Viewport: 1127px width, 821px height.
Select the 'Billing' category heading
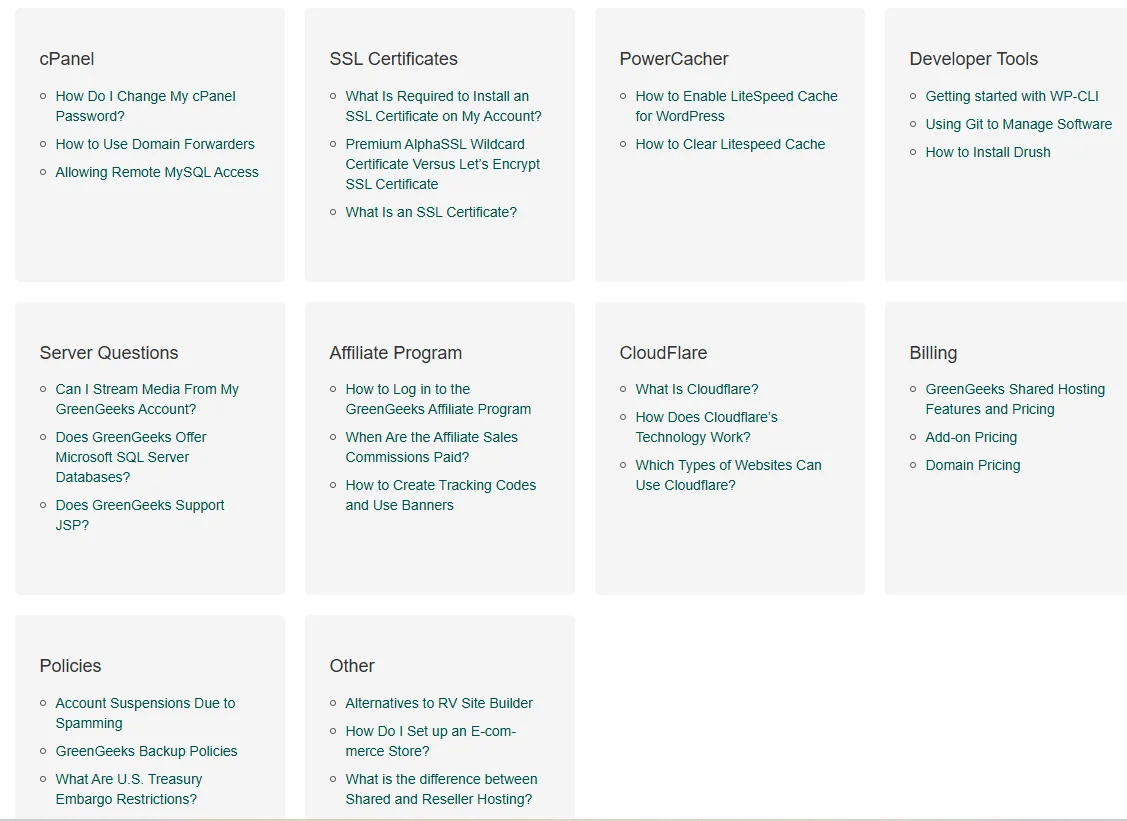click(933, 353)
